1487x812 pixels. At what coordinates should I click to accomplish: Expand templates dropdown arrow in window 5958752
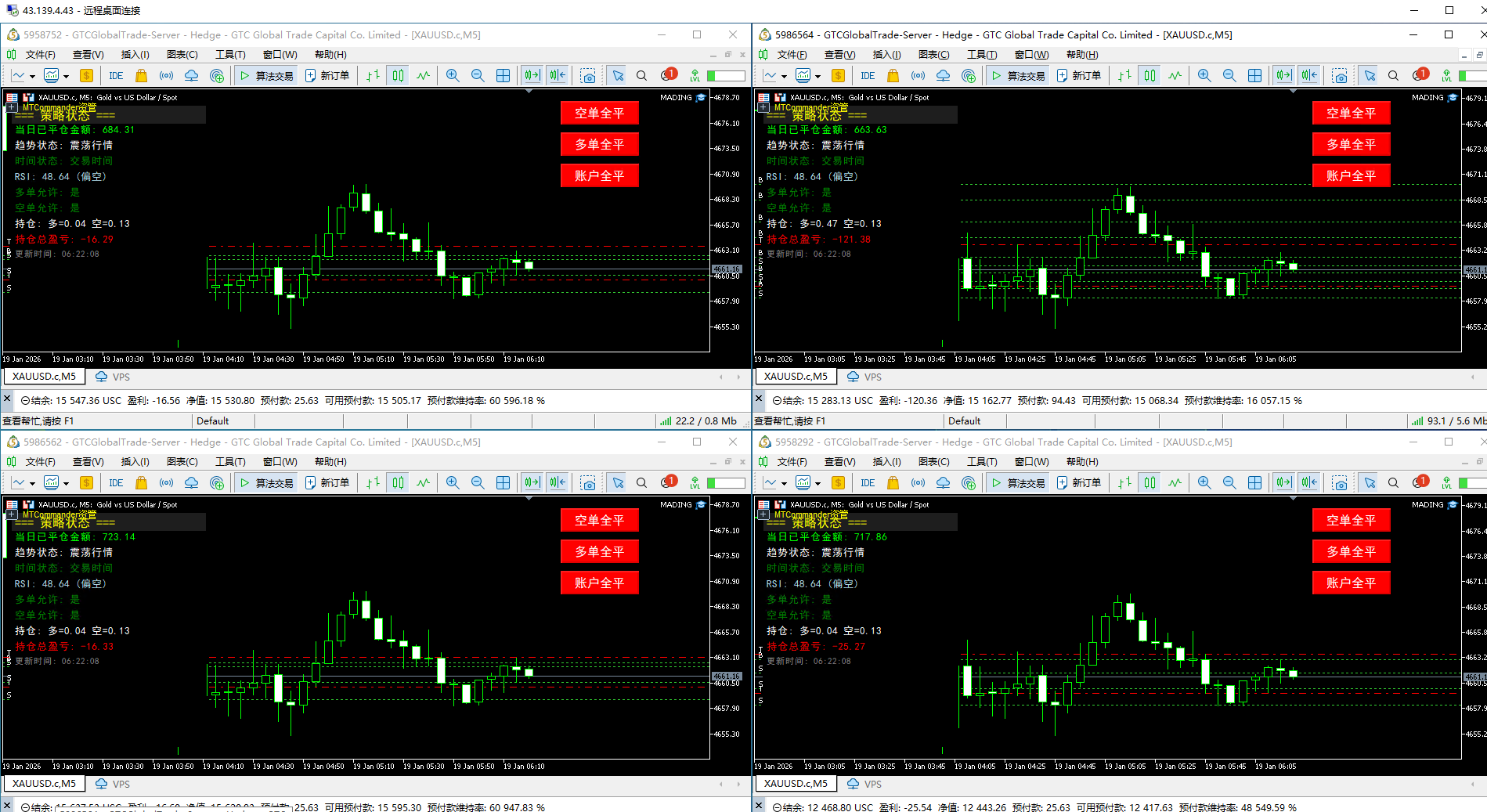66,77
